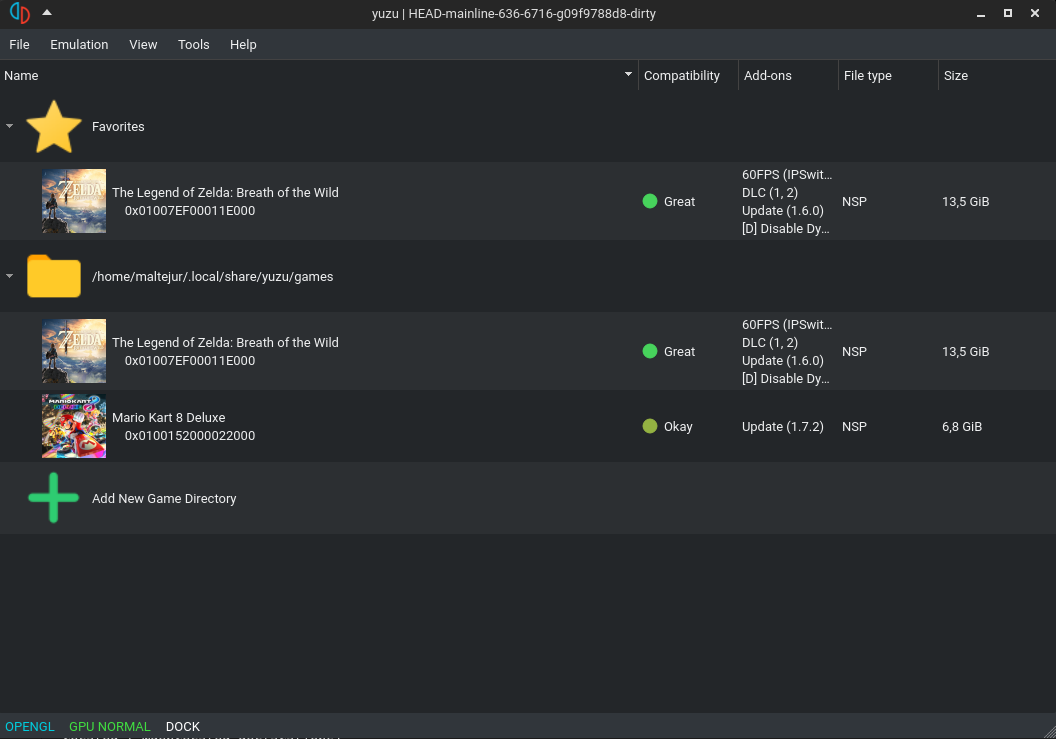
Task: Click the Okay compatibility text
Action: [678, 426]
